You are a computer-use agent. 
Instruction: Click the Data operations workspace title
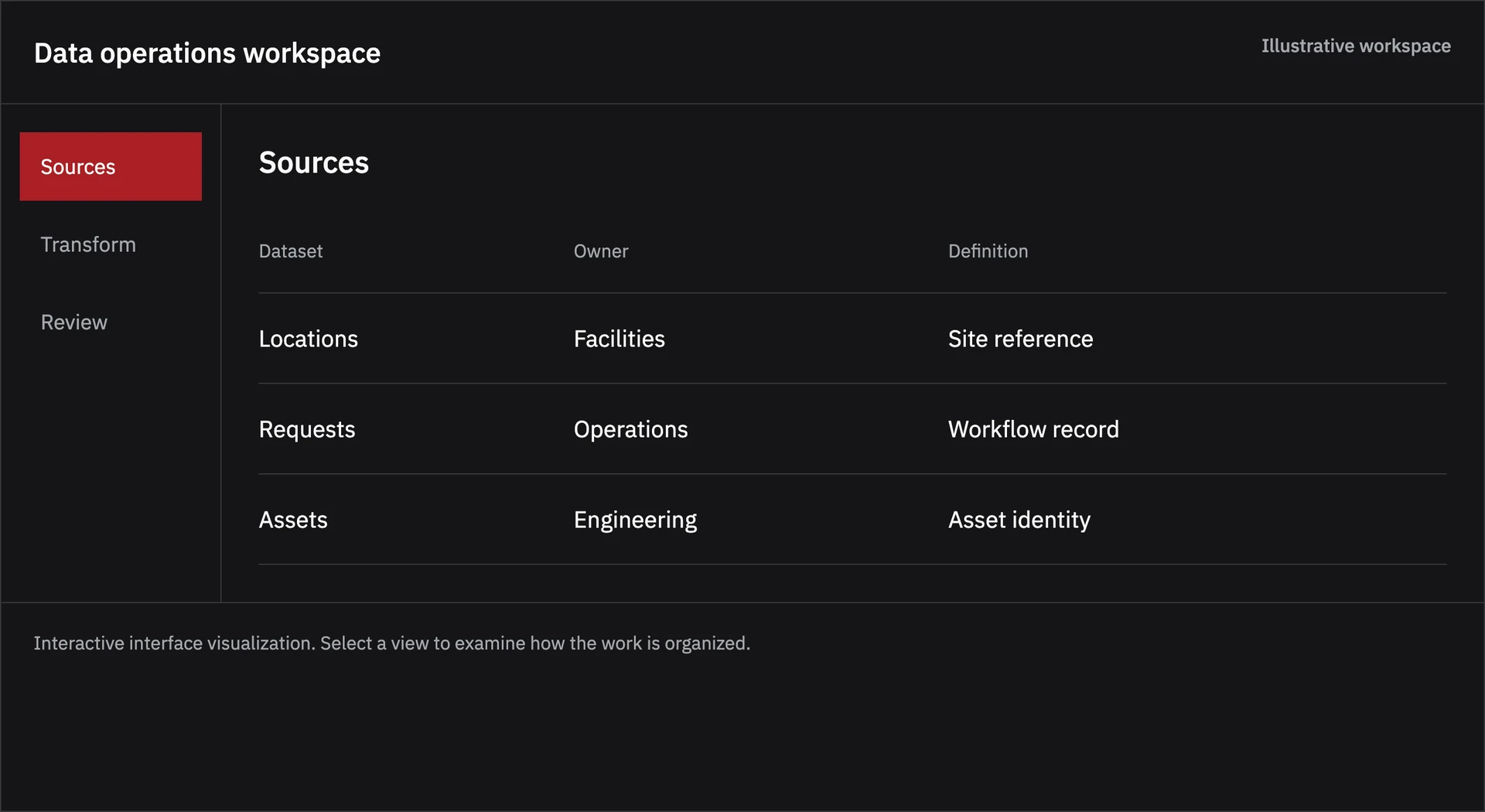(x=207, y=53)
